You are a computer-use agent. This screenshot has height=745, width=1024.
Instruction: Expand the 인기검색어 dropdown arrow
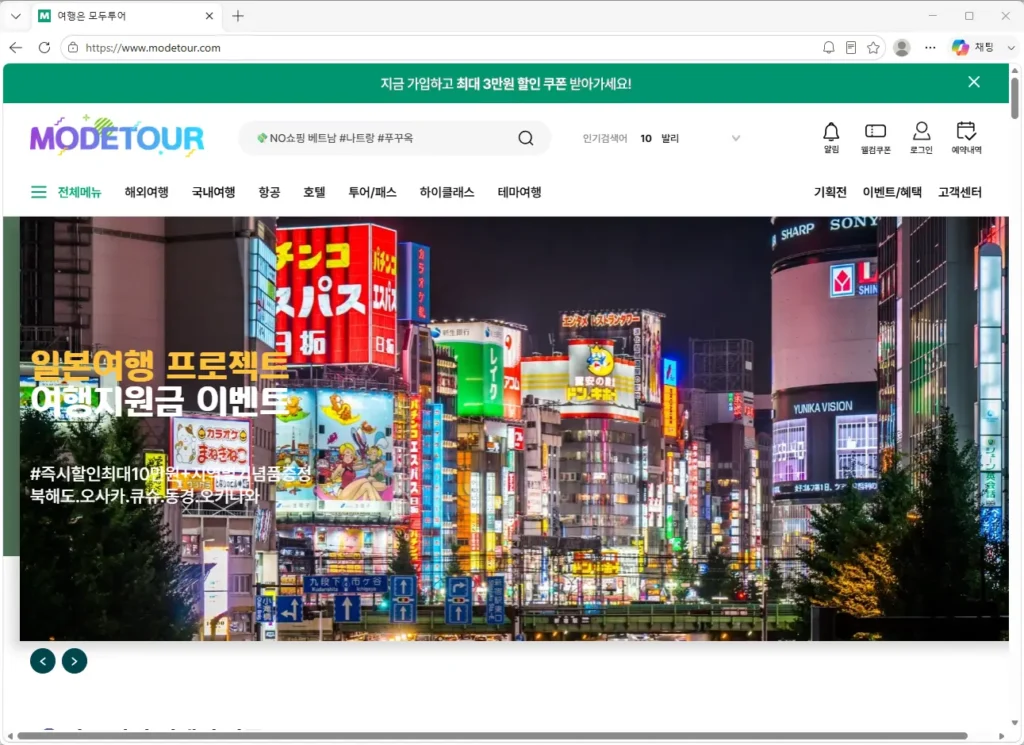pos(736,138)
